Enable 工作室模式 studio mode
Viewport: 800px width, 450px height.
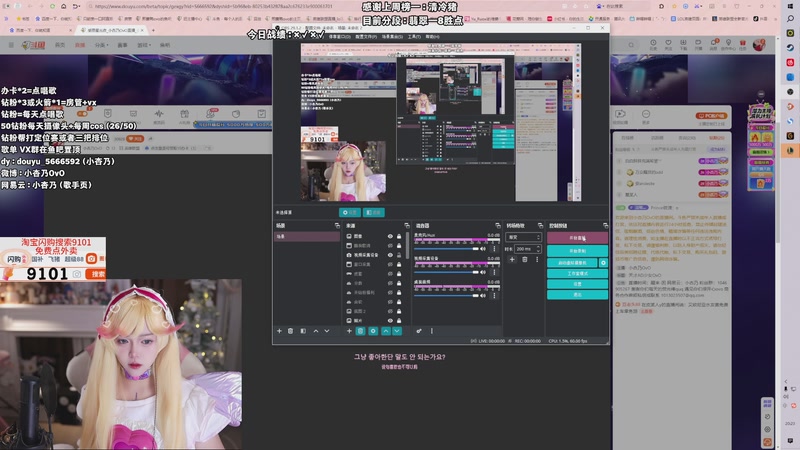(577, 273)
